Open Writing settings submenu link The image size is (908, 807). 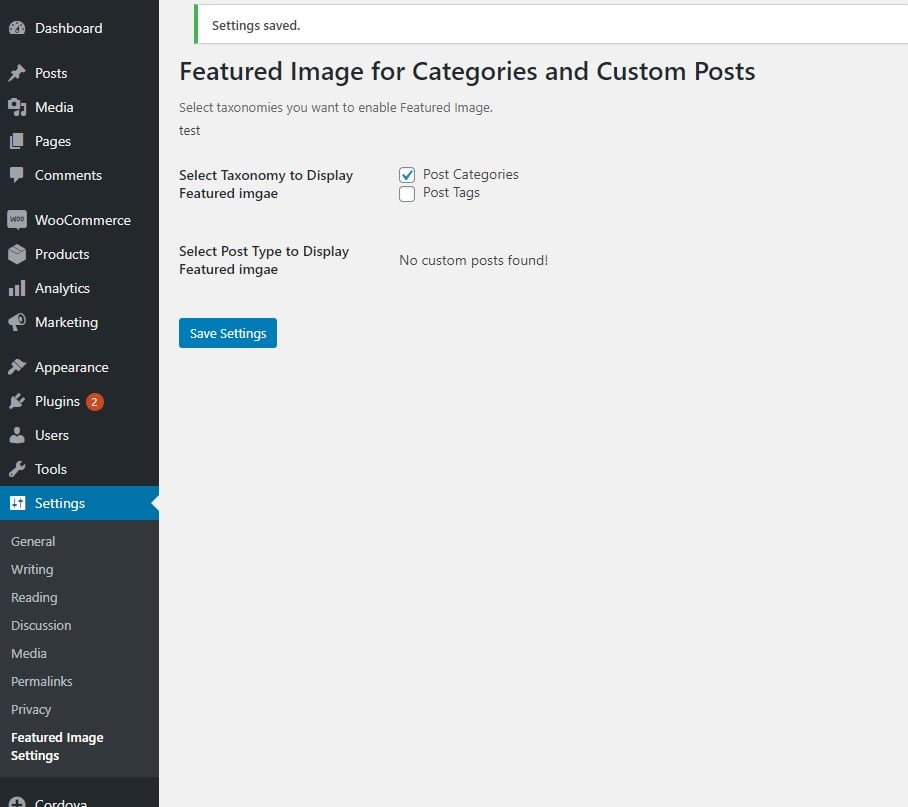click(x=32, y=570)
